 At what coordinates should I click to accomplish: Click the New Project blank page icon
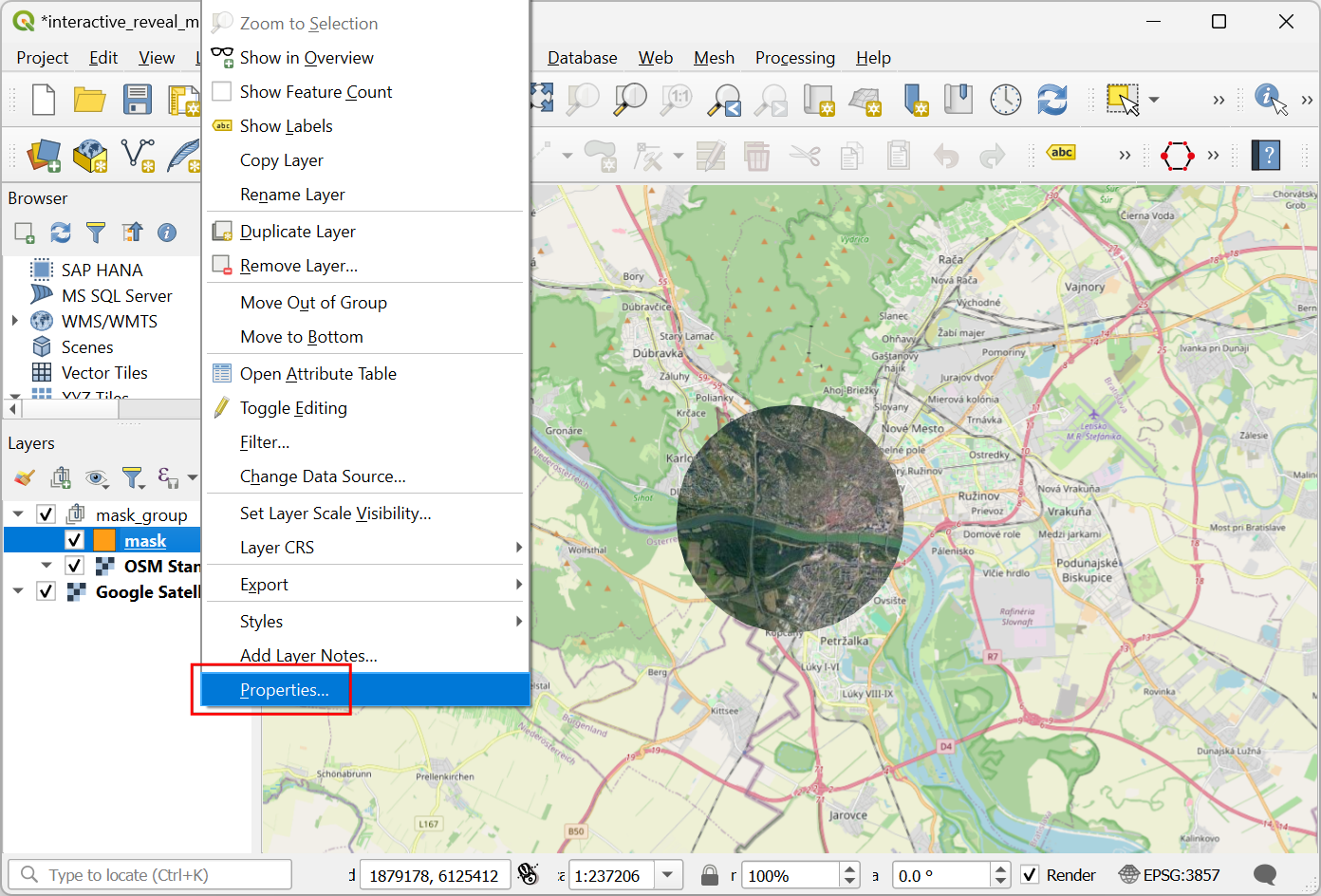(44, 100)
